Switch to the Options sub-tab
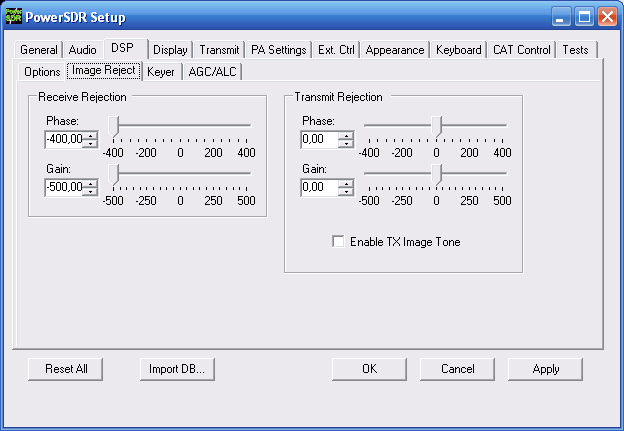 coord(42,72)
